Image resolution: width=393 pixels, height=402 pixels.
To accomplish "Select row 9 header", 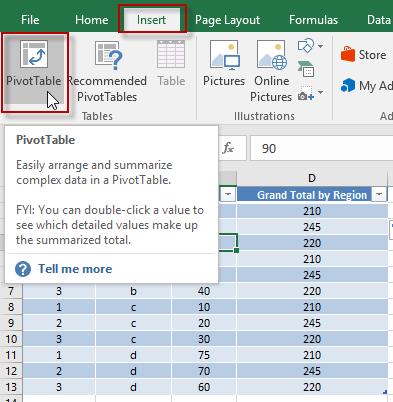I will (11, 323).
